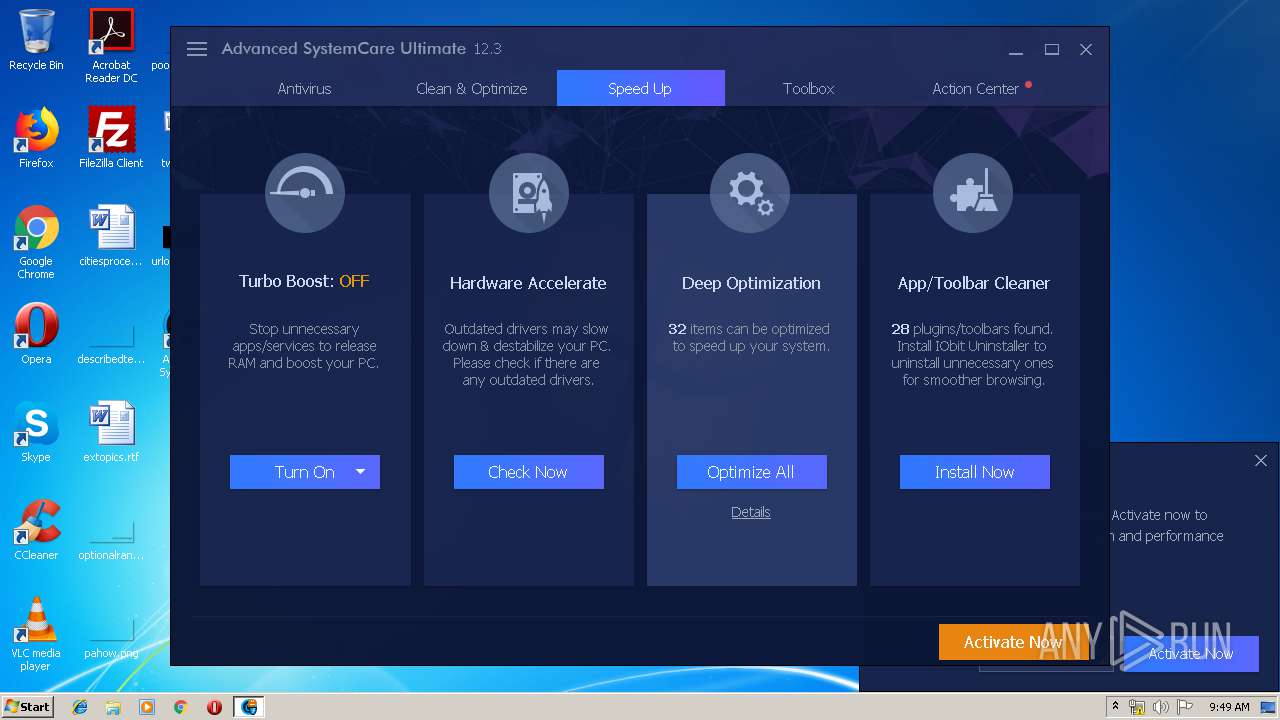Launch Opera from the taskbar
1280x720 pixels.
[214, 707]
